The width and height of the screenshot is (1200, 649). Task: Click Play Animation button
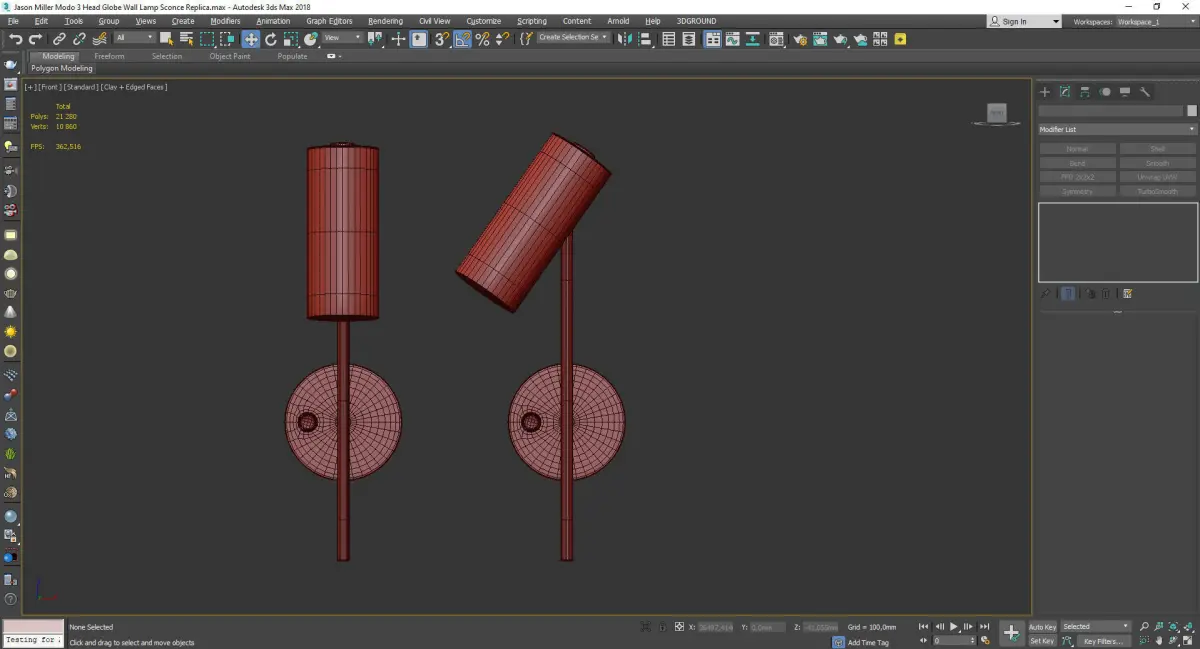coord(954,626)
